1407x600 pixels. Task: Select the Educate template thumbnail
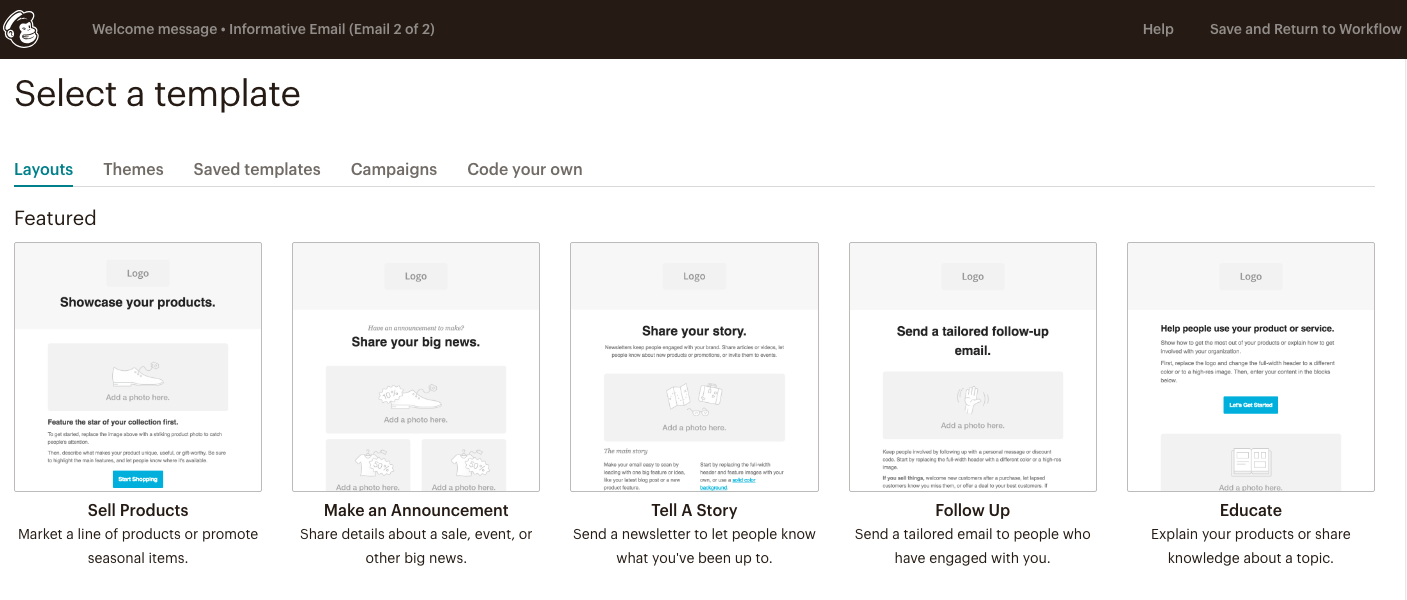tap(1250, 366)
